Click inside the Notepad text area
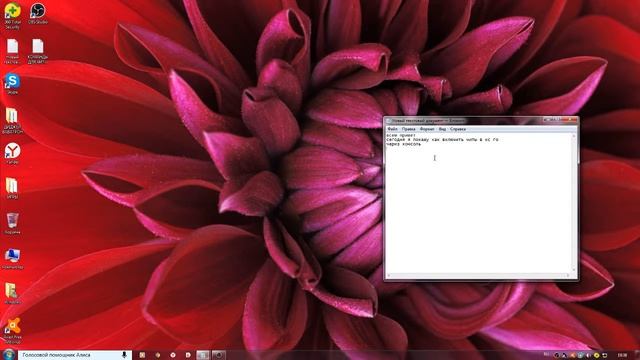 [478, 204]
